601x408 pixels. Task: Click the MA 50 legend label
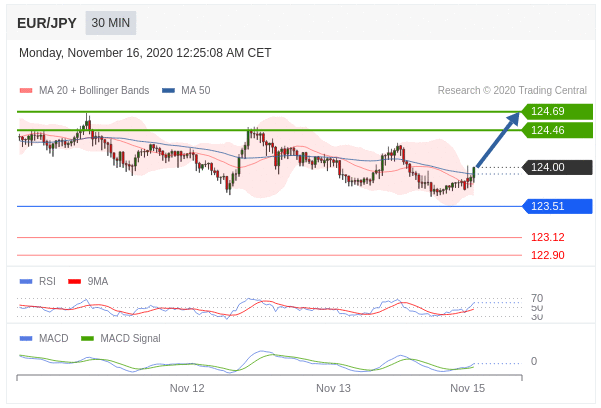195,90
